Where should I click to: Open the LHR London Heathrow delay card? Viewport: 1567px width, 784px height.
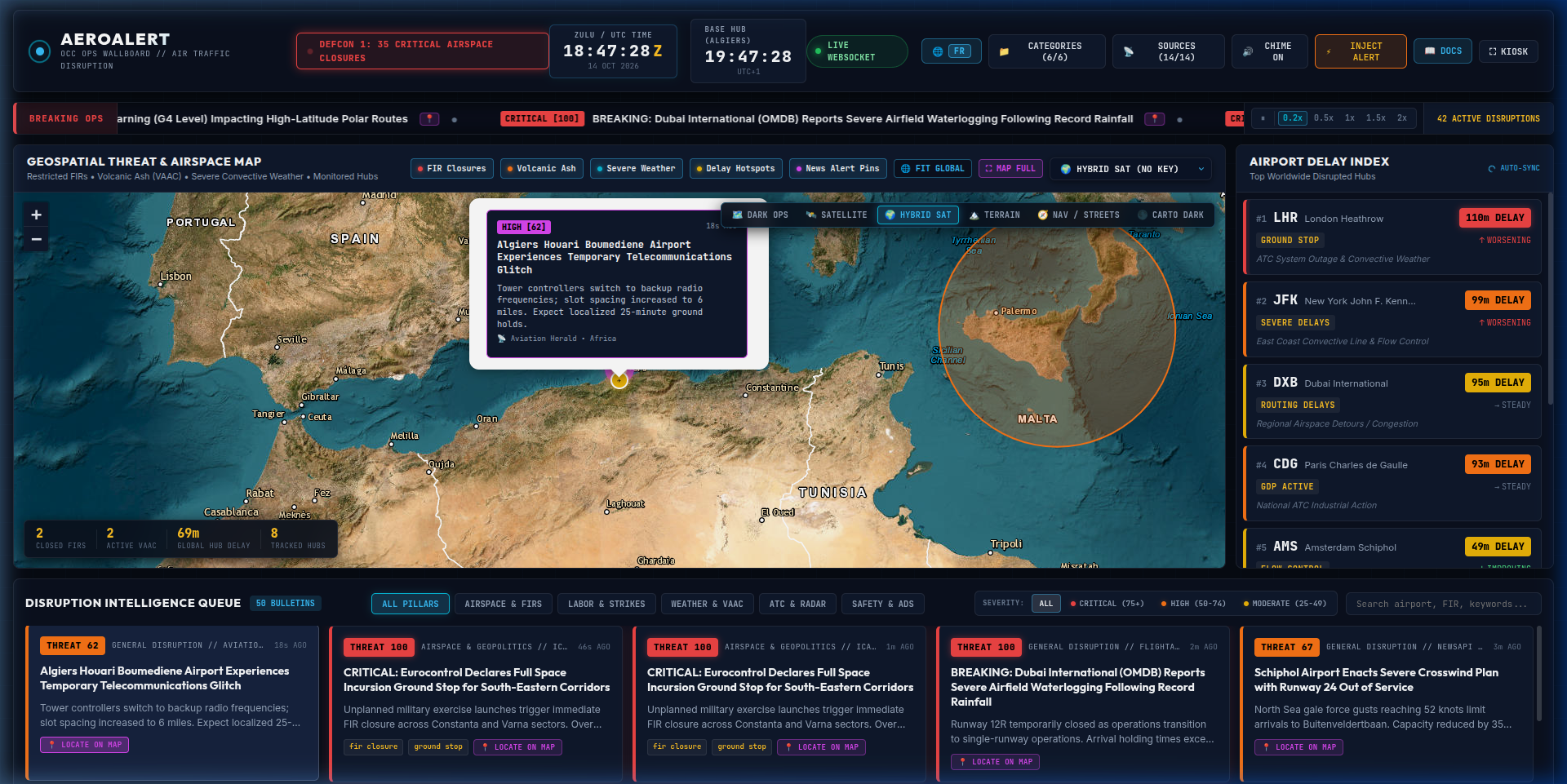1392,237
